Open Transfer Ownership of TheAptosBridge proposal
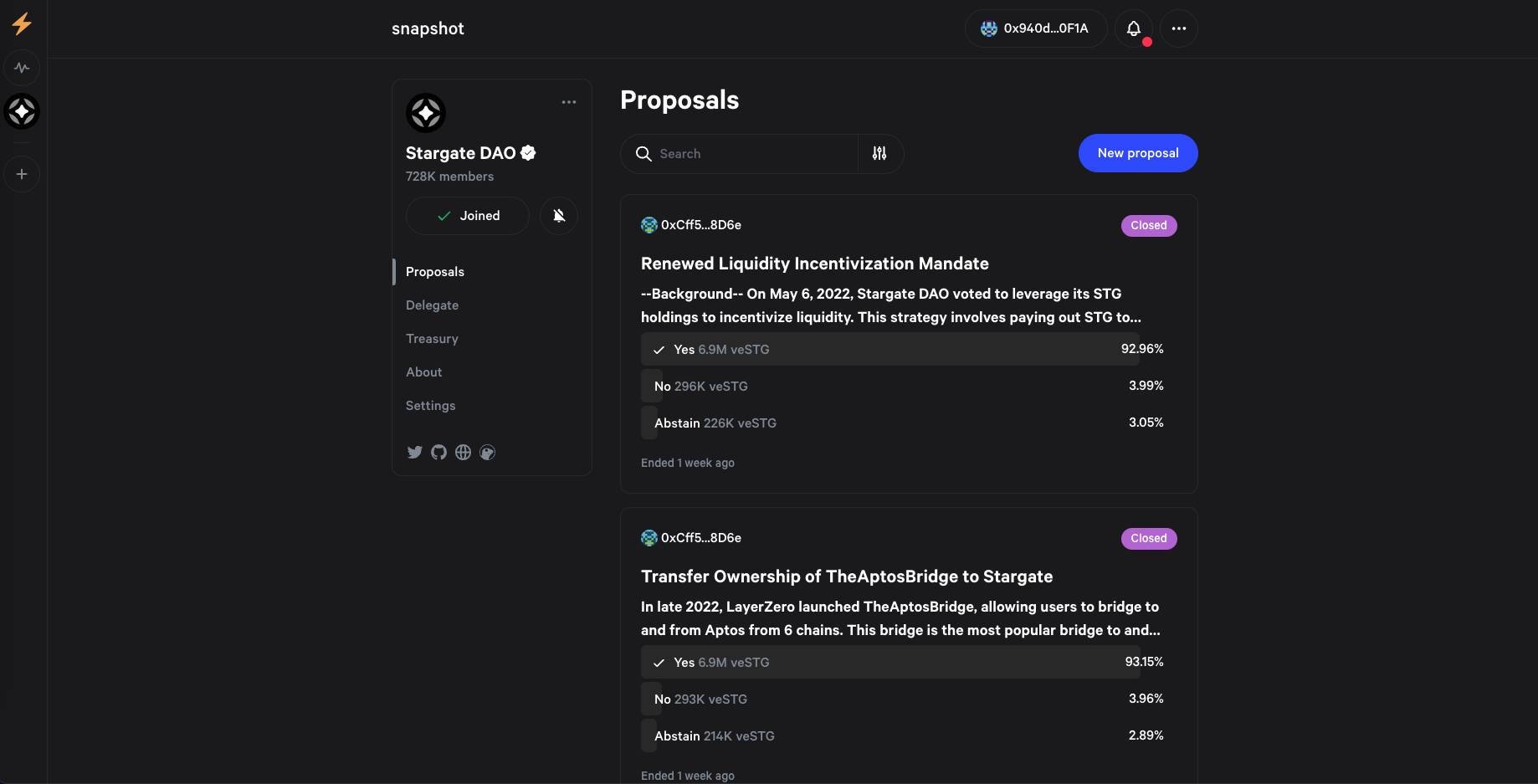This screenshot has width=1538, height=784. [847, 576]
